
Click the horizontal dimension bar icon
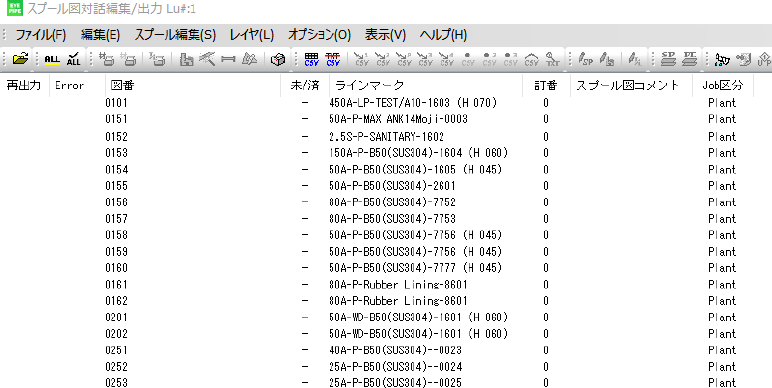228,60
